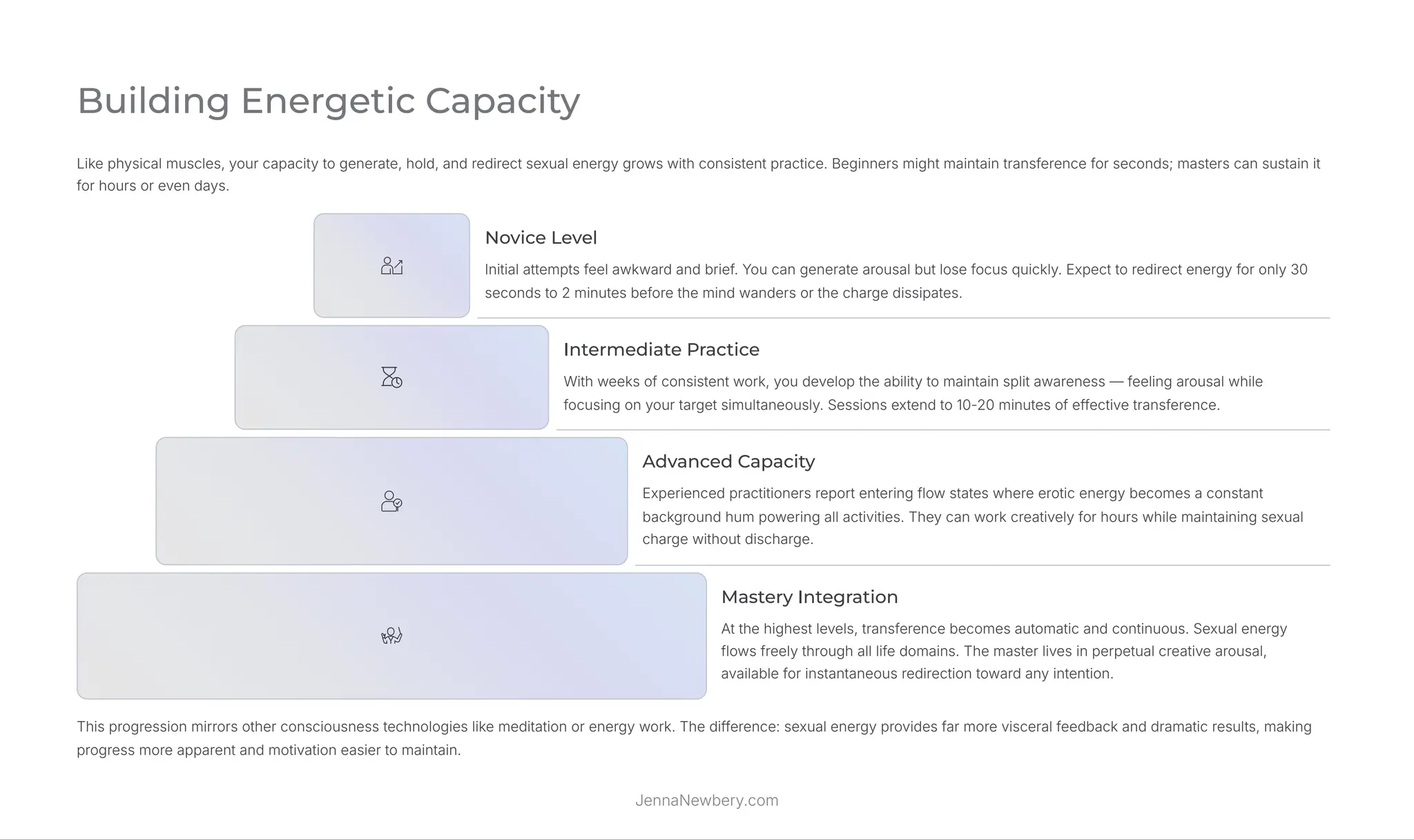Click the intro paragraph about physical muscles

point(698,175)
